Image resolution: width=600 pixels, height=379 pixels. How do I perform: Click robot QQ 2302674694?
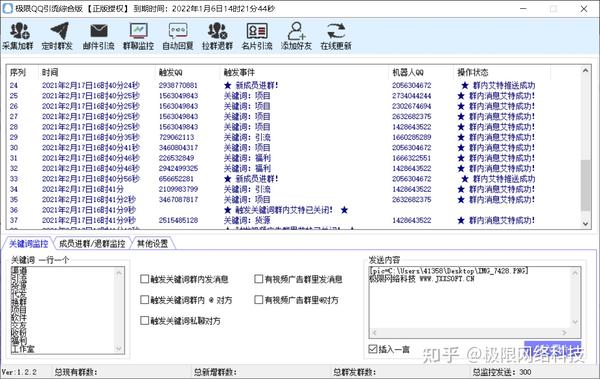411,106
